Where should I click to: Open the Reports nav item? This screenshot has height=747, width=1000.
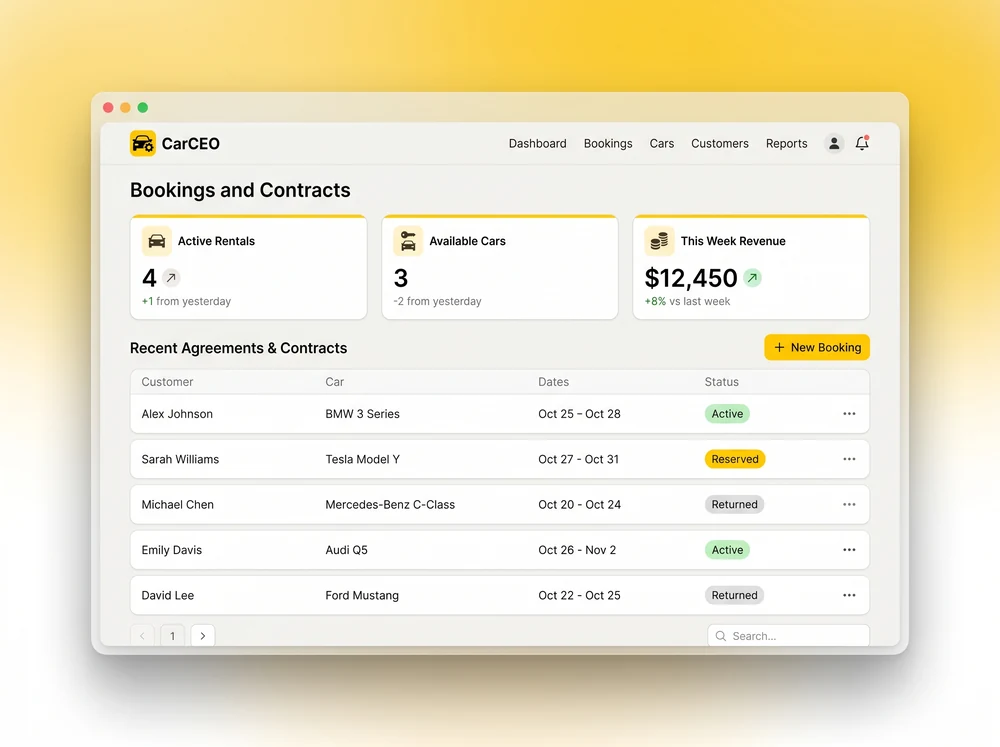(x=786, y=144)
